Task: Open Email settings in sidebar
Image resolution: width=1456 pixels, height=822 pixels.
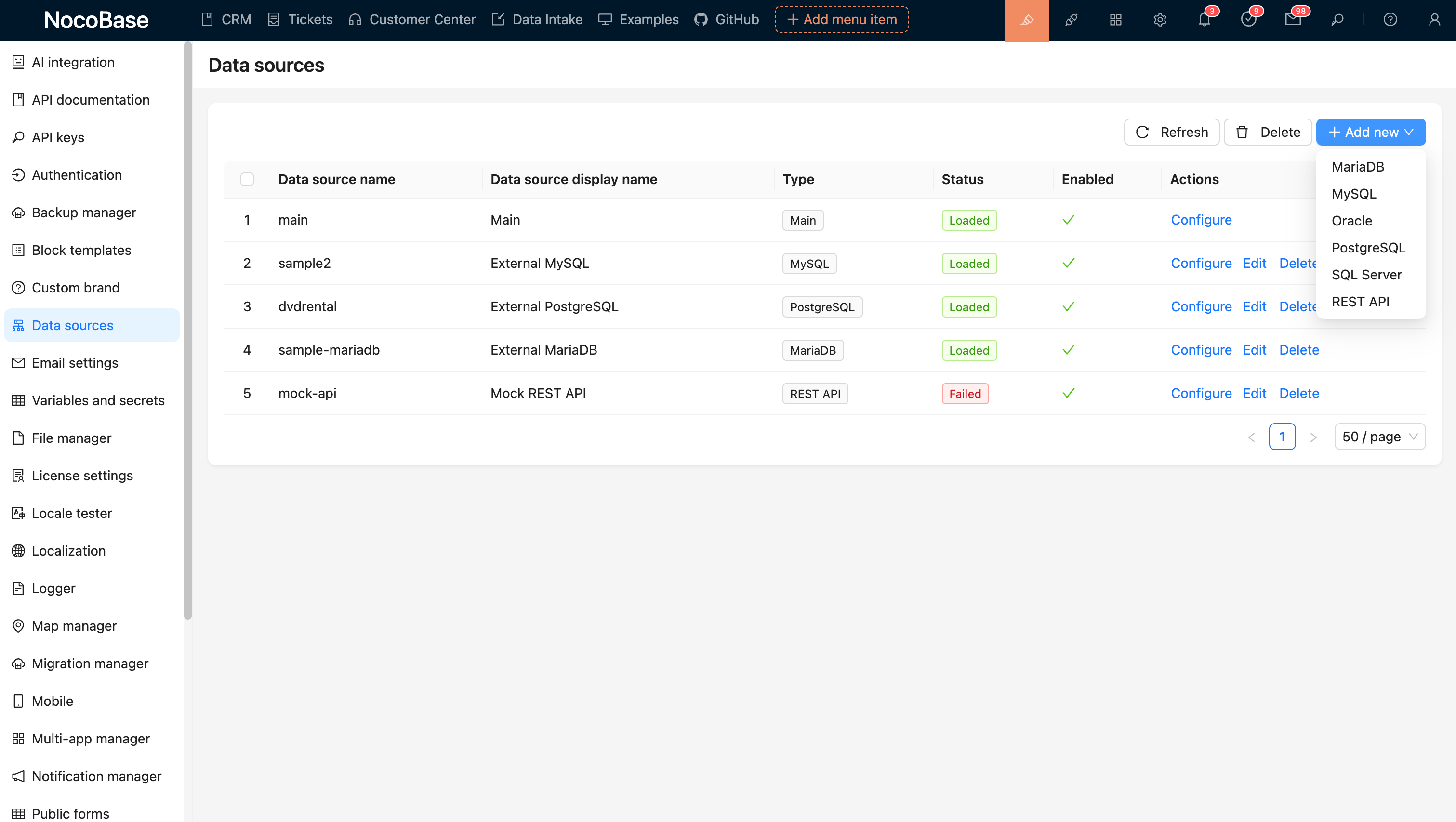Action: (92, 363)
